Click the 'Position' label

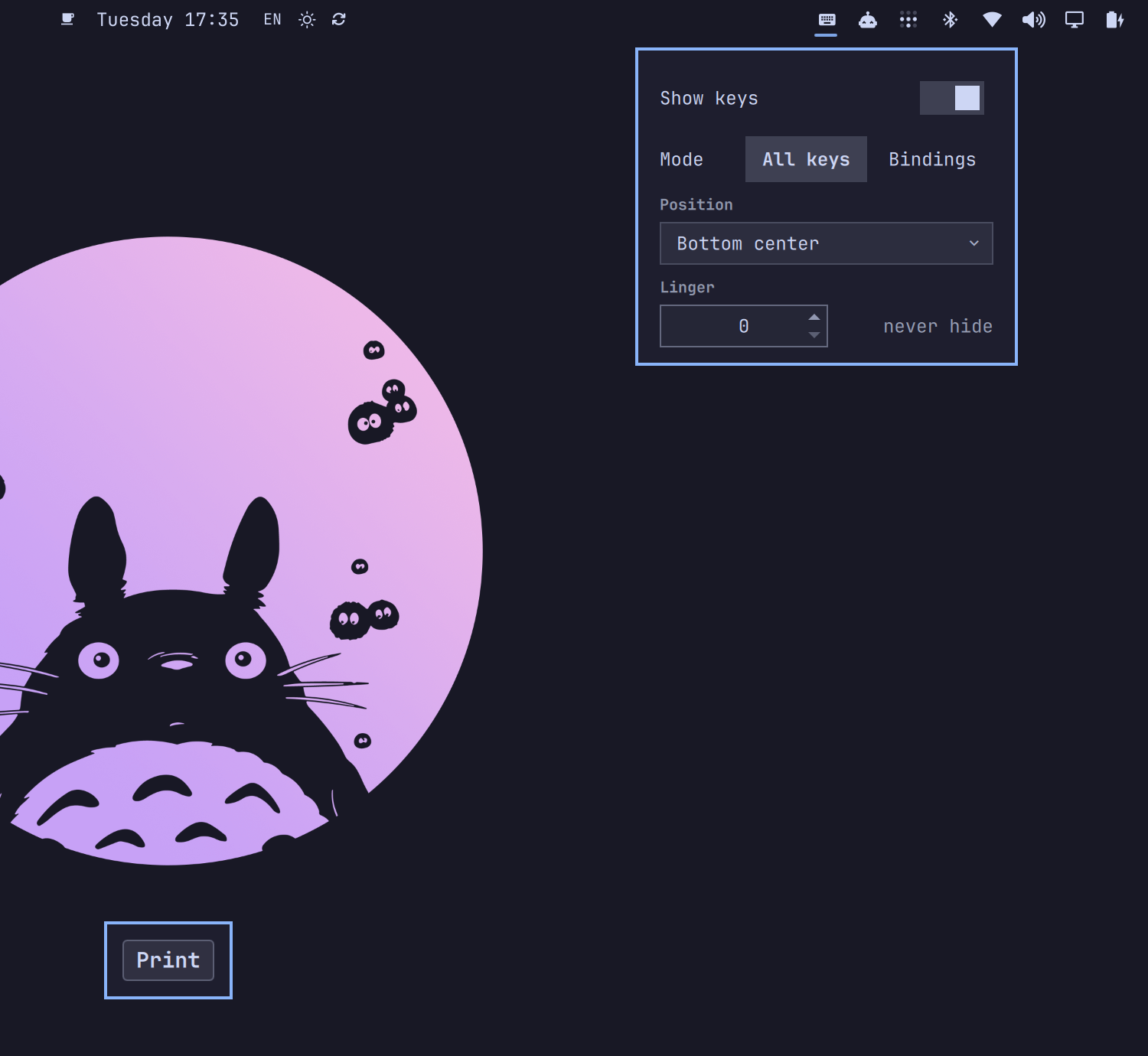696,204
